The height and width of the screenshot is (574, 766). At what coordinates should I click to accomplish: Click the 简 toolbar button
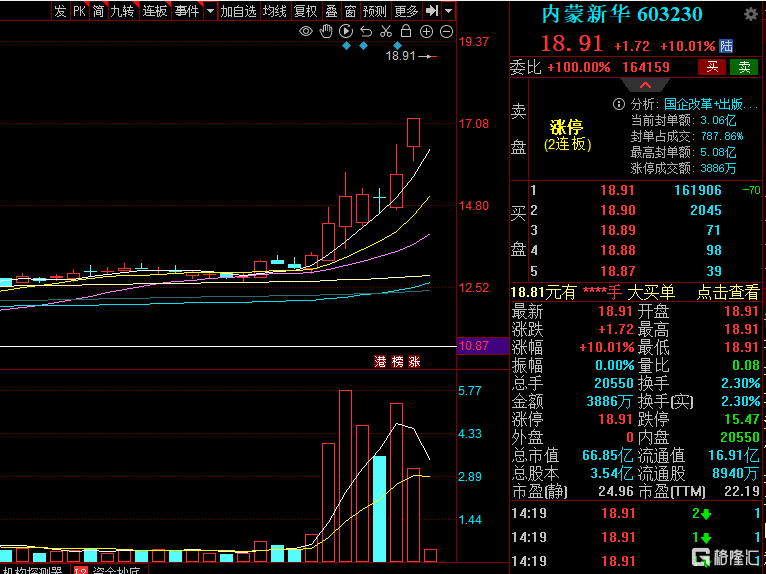[x=98, y=11]
